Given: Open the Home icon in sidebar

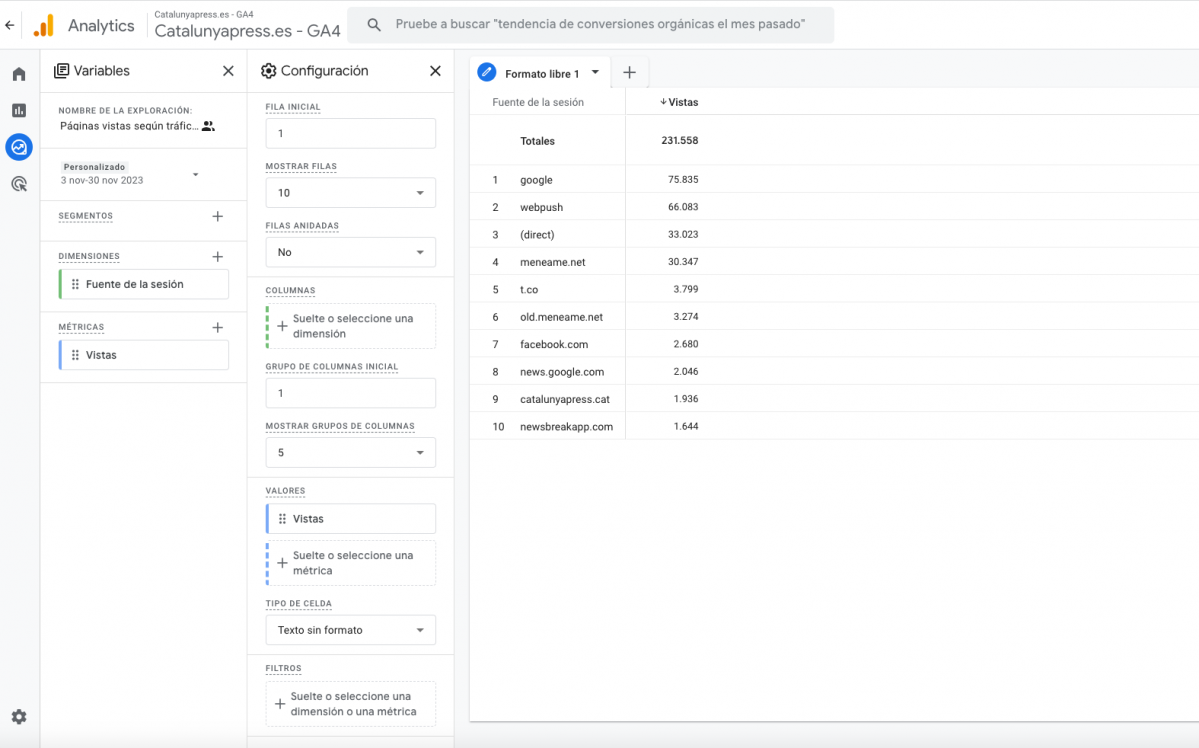Looking at the screenshot, I should (19, 74).
